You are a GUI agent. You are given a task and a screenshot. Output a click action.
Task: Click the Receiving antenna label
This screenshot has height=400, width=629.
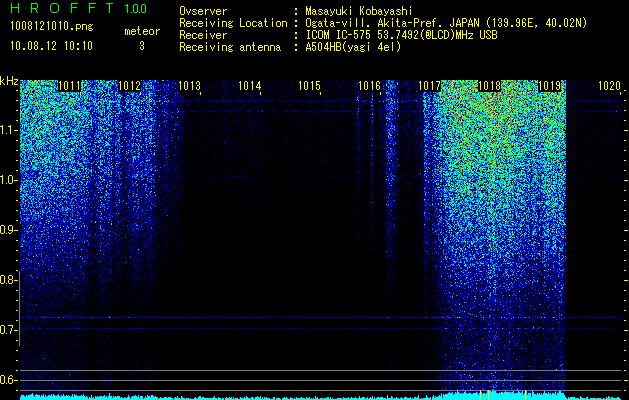pos(230,47)
